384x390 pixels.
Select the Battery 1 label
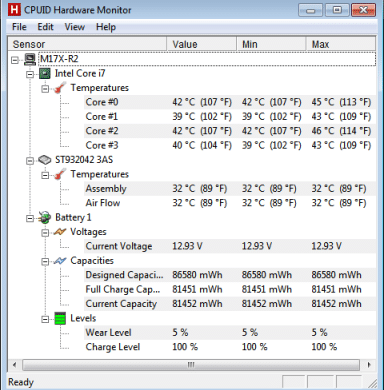point(73,217)
